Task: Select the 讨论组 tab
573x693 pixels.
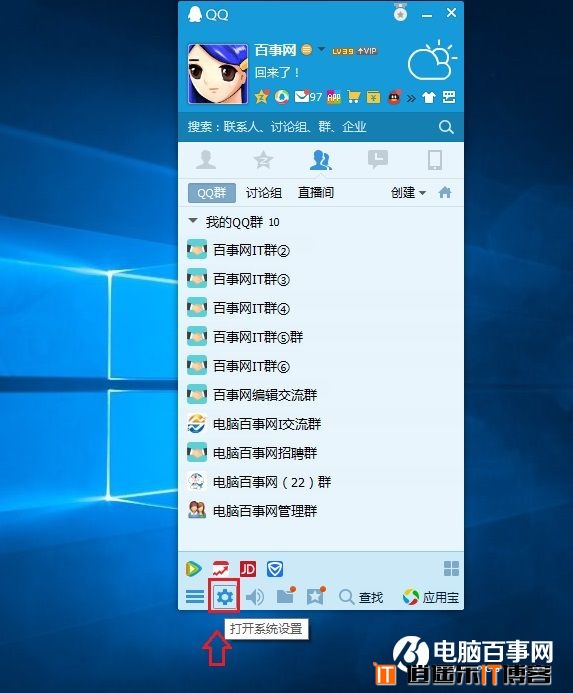Action: coord(264,193)
